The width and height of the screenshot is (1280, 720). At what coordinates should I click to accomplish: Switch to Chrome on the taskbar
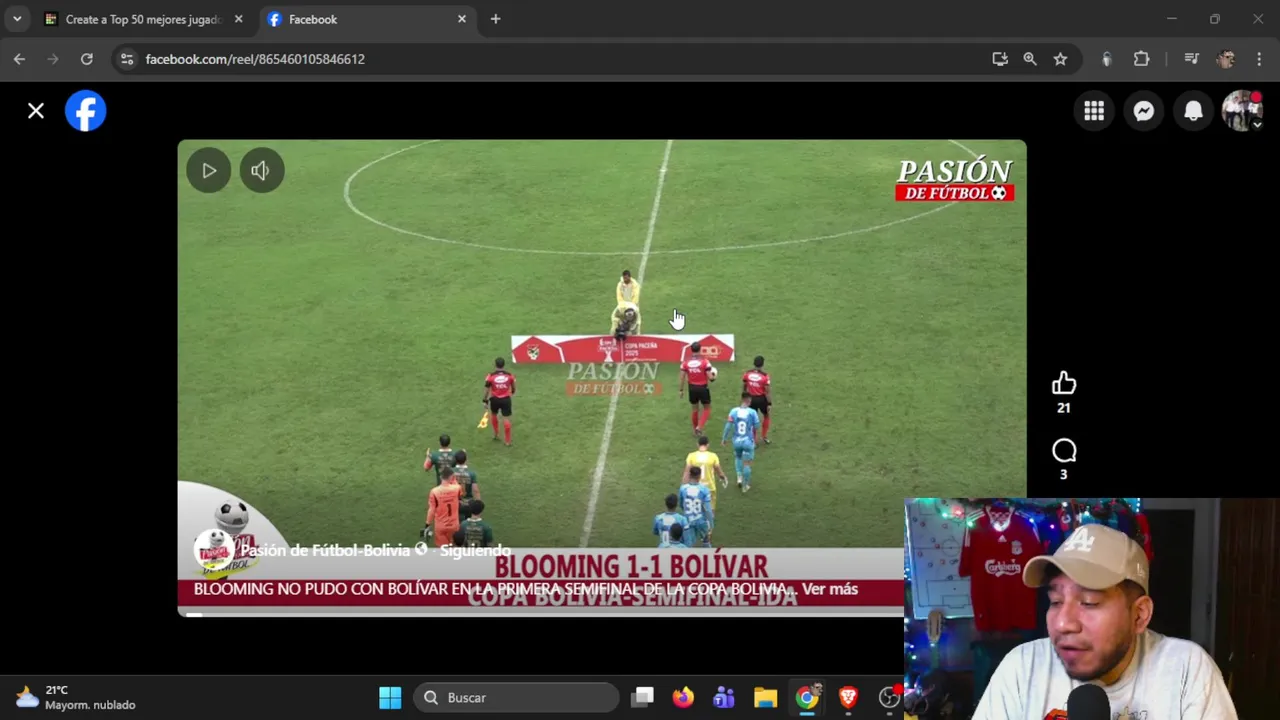click(807, 698)
